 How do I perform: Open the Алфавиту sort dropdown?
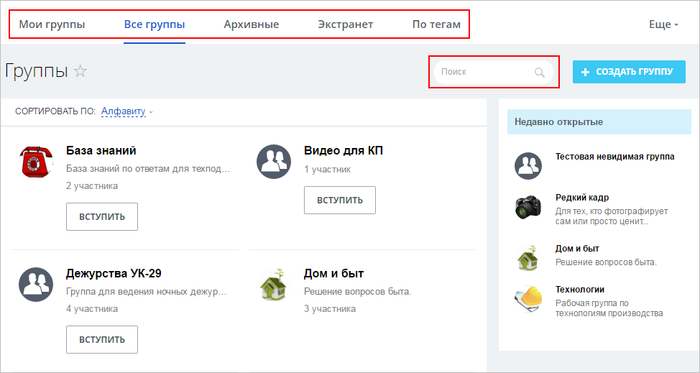point(127,111)
